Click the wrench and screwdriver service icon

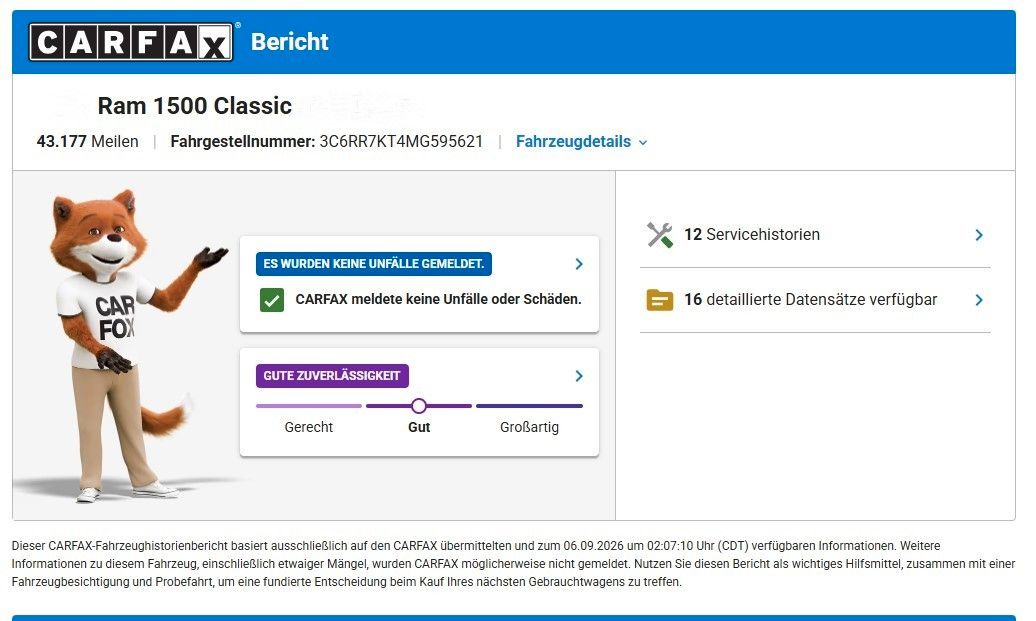point(659,235)
